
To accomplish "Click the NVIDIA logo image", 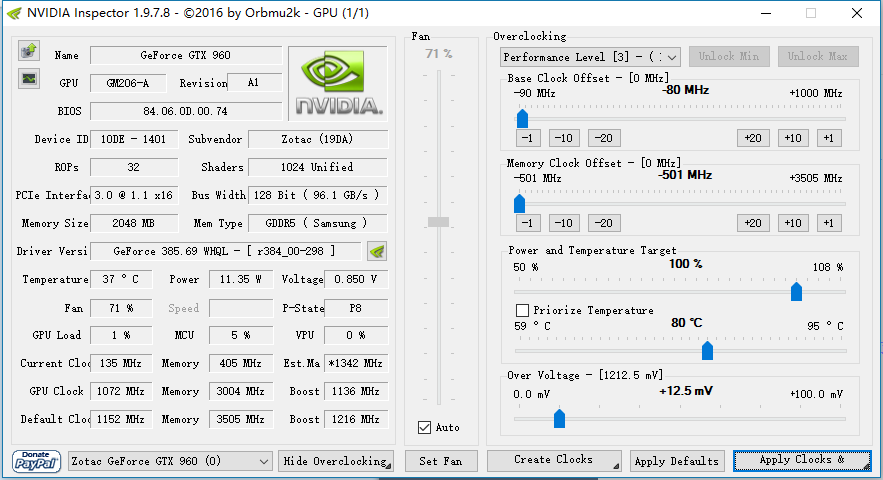I will click(x=338, y=83).
